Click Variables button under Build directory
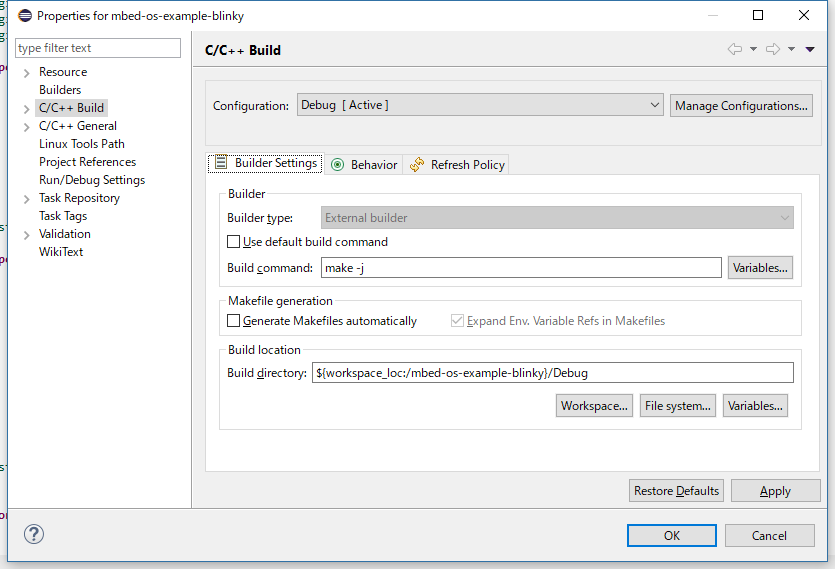Screen dimensions: 835x569 (x=755, y=405)
